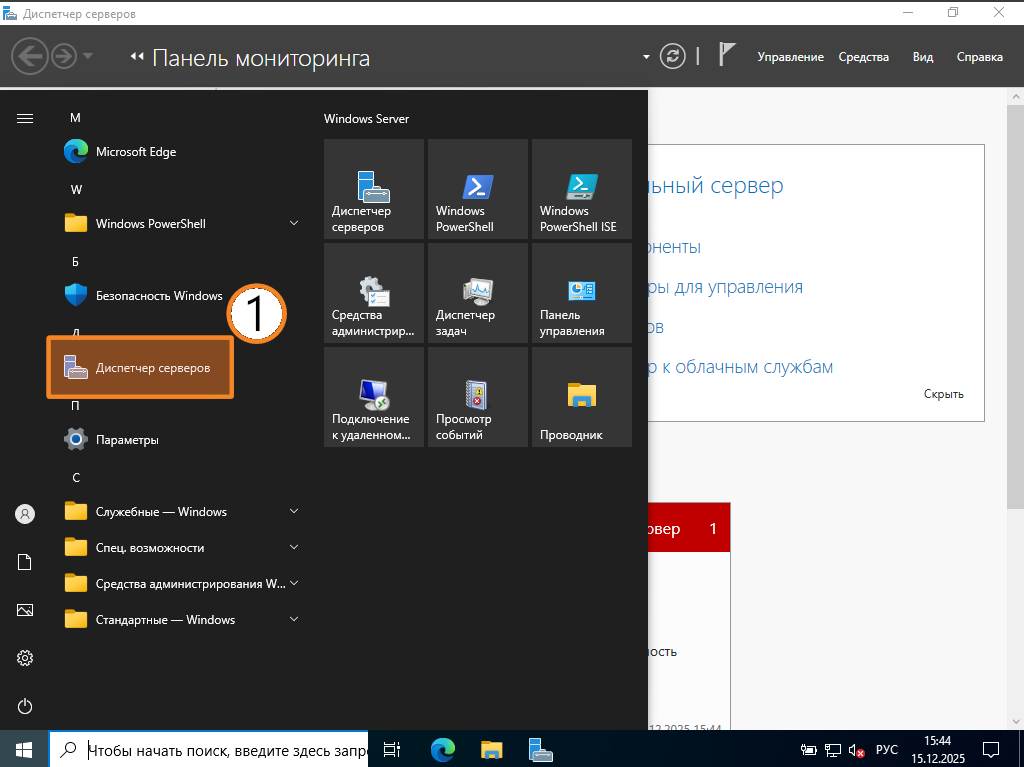
Task: Open the Task Manager tile
Action: (477, 294)
